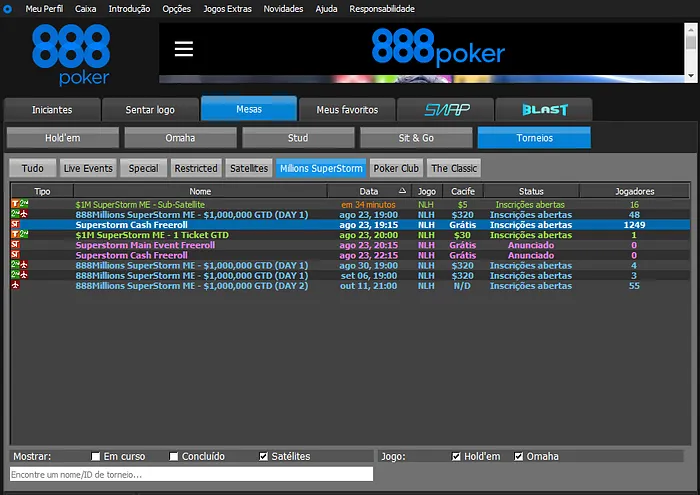Open the Introdução menu
Image resolution: width=700 pixels, height=495 pixels.
coord(129,8)
